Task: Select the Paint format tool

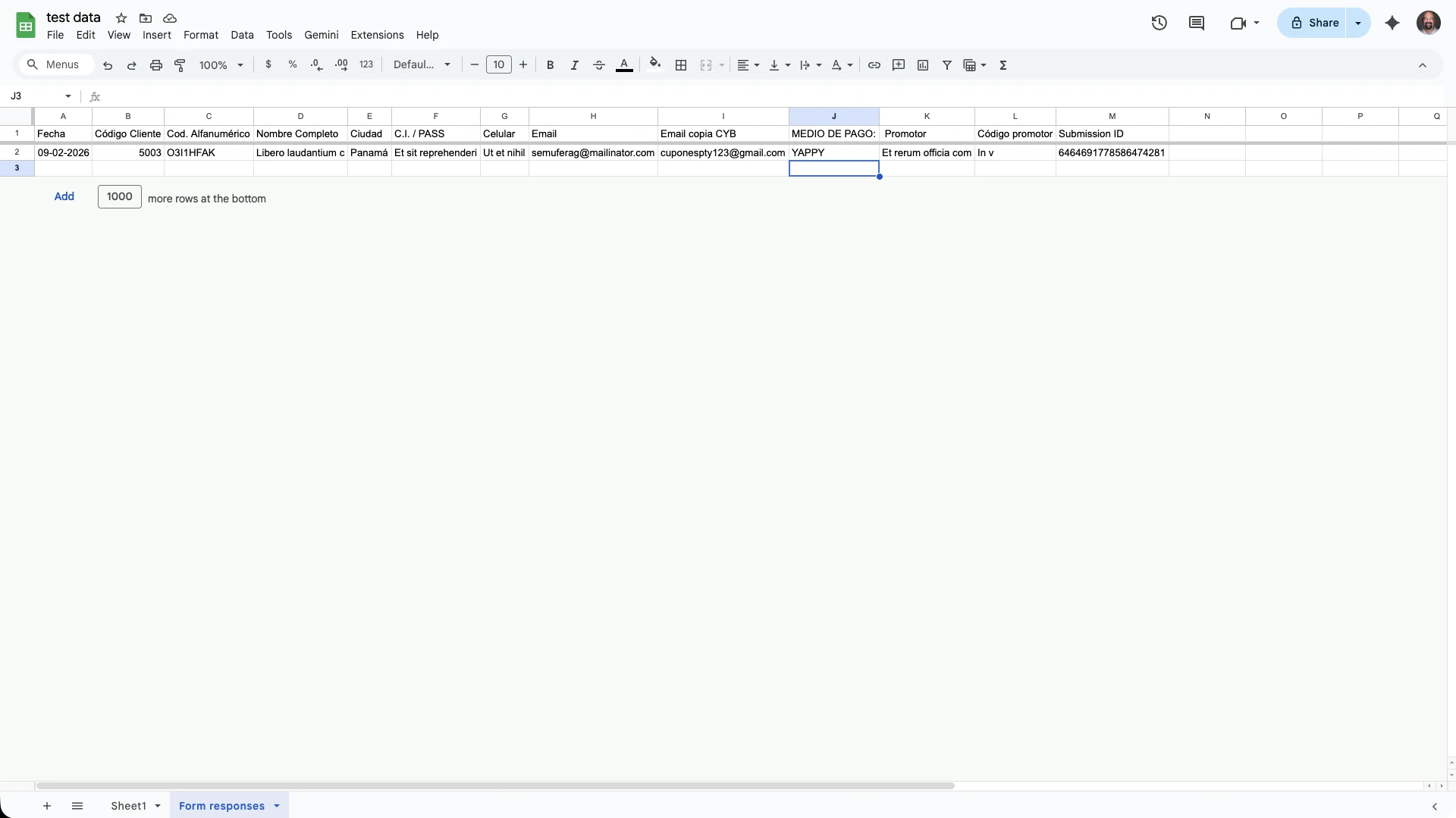Action: [180, 64]
